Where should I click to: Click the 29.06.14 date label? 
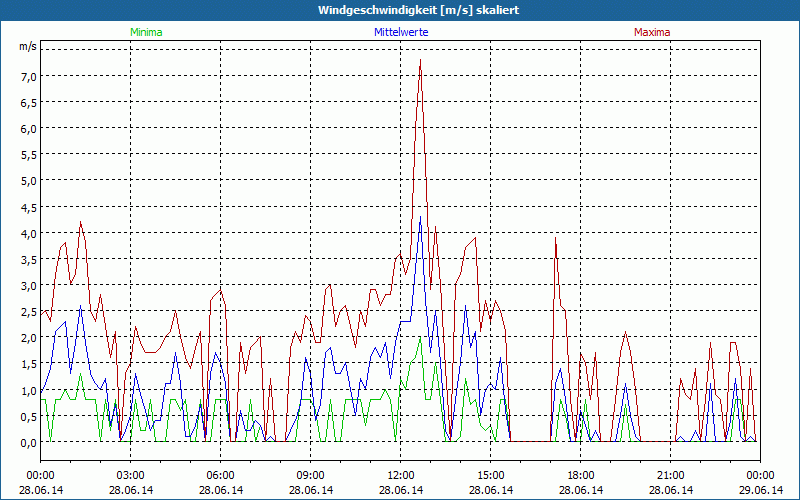coord(761,490)
